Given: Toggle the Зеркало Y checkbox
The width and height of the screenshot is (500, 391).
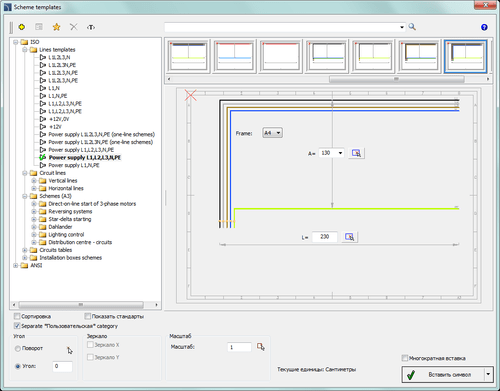Looking at the screenshot, I should [x=90, y=357].
